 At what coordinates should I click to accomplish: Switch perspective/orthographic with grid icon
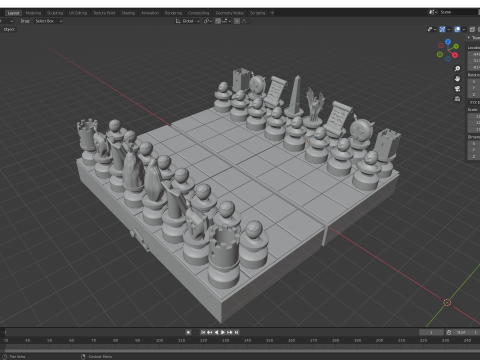[457, 99]
